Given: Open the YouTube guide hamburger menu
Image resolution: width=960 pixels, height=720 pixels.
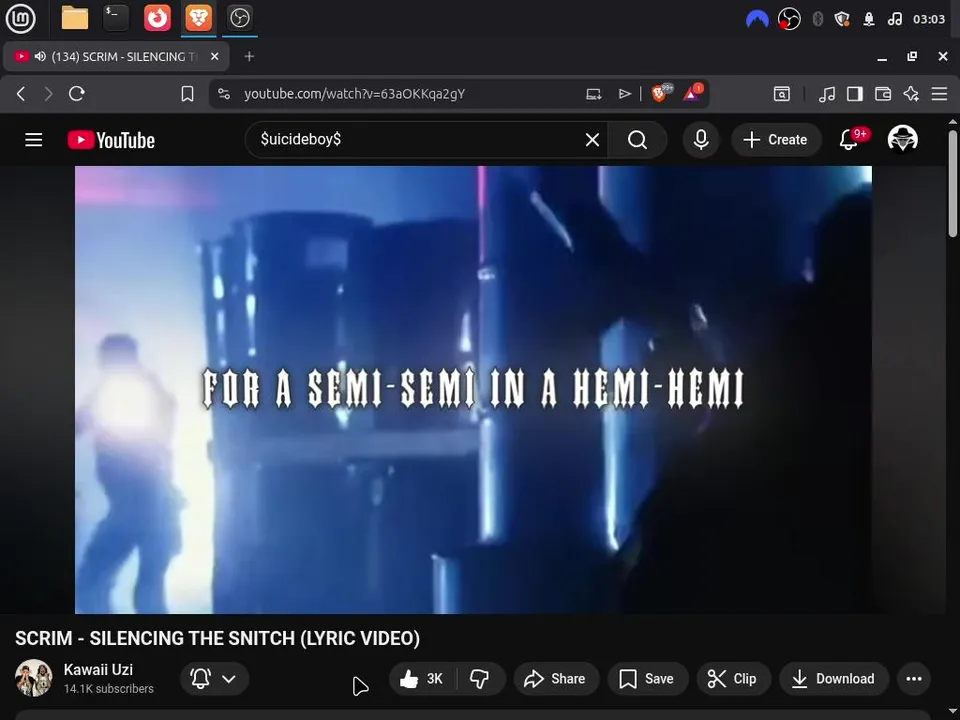Looking at the screenshot, I should coord(34,140).
